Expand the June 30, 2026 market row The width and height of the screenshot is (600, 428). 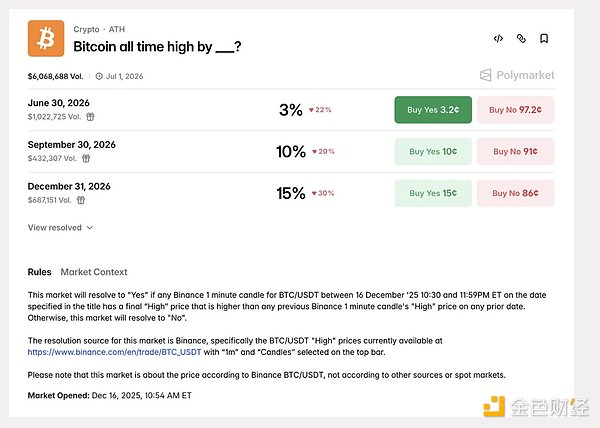tap(150, 110)
